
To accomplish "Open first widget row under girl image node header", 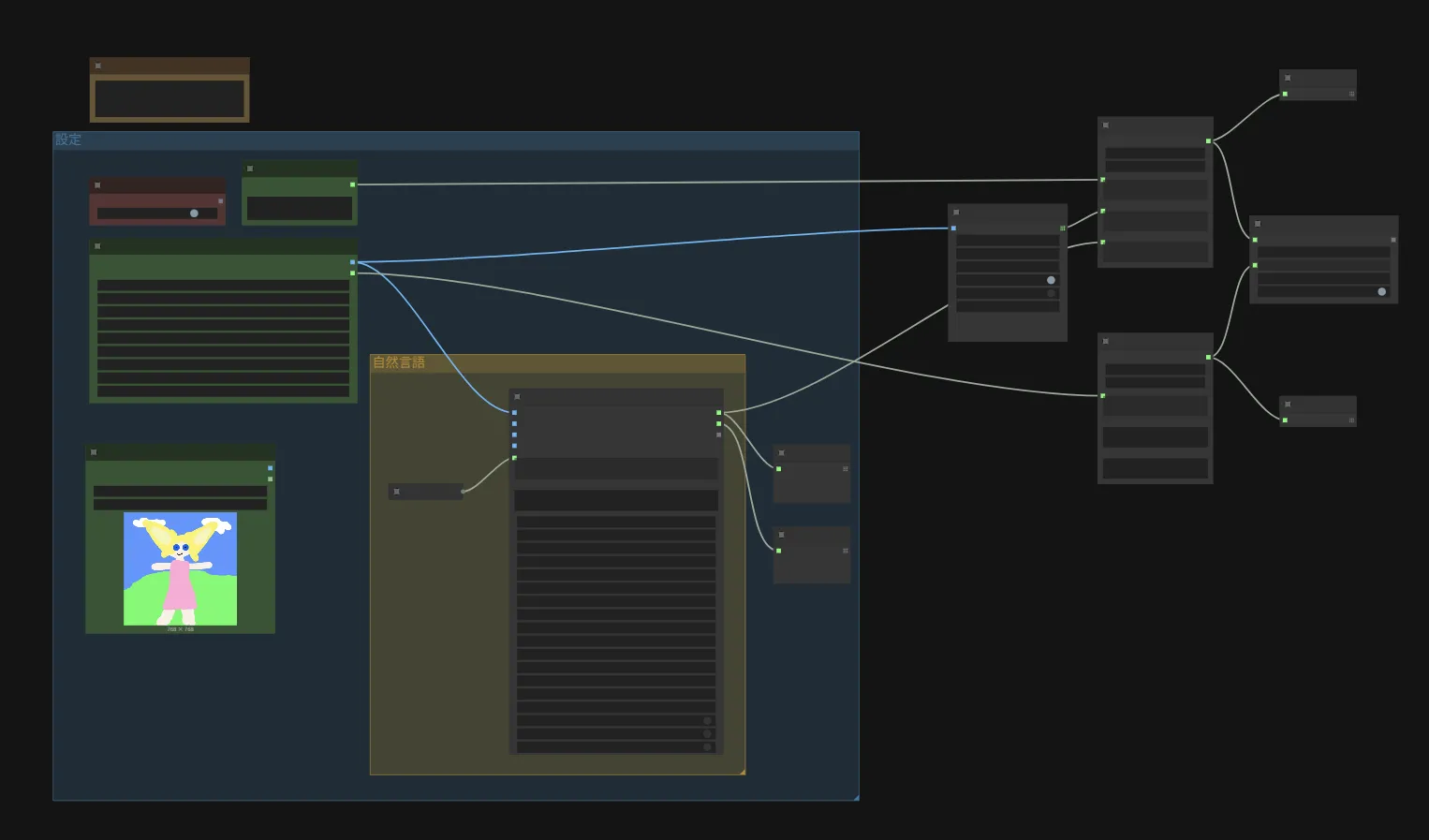I will [180, 491].
